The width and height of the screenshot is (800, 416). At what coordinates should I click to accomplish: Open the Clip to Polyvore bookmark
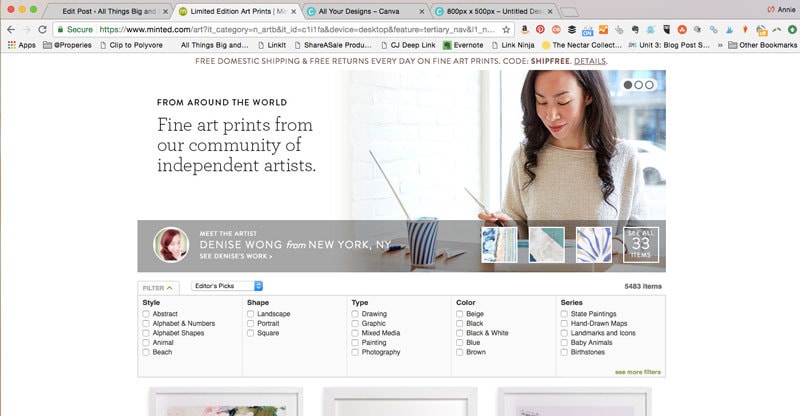coord(131,45)
